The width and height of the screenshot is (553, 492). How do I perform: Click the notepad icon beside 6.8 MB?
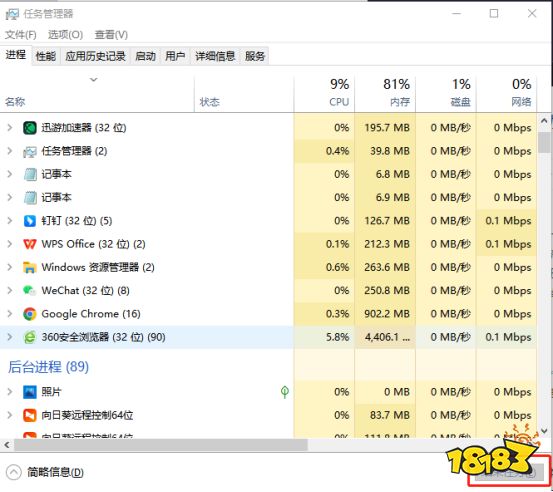click(x=30, y=174)
